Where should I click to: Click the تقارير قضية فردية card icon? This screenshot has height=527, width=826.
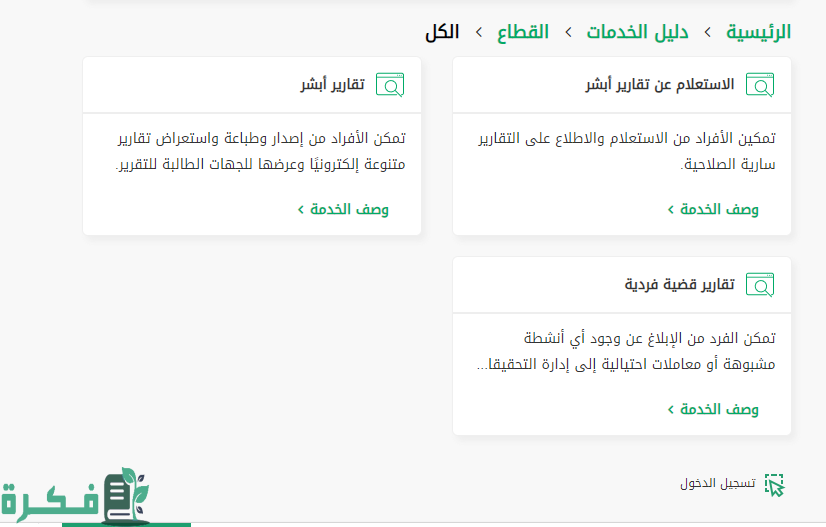tap(760, 285)
